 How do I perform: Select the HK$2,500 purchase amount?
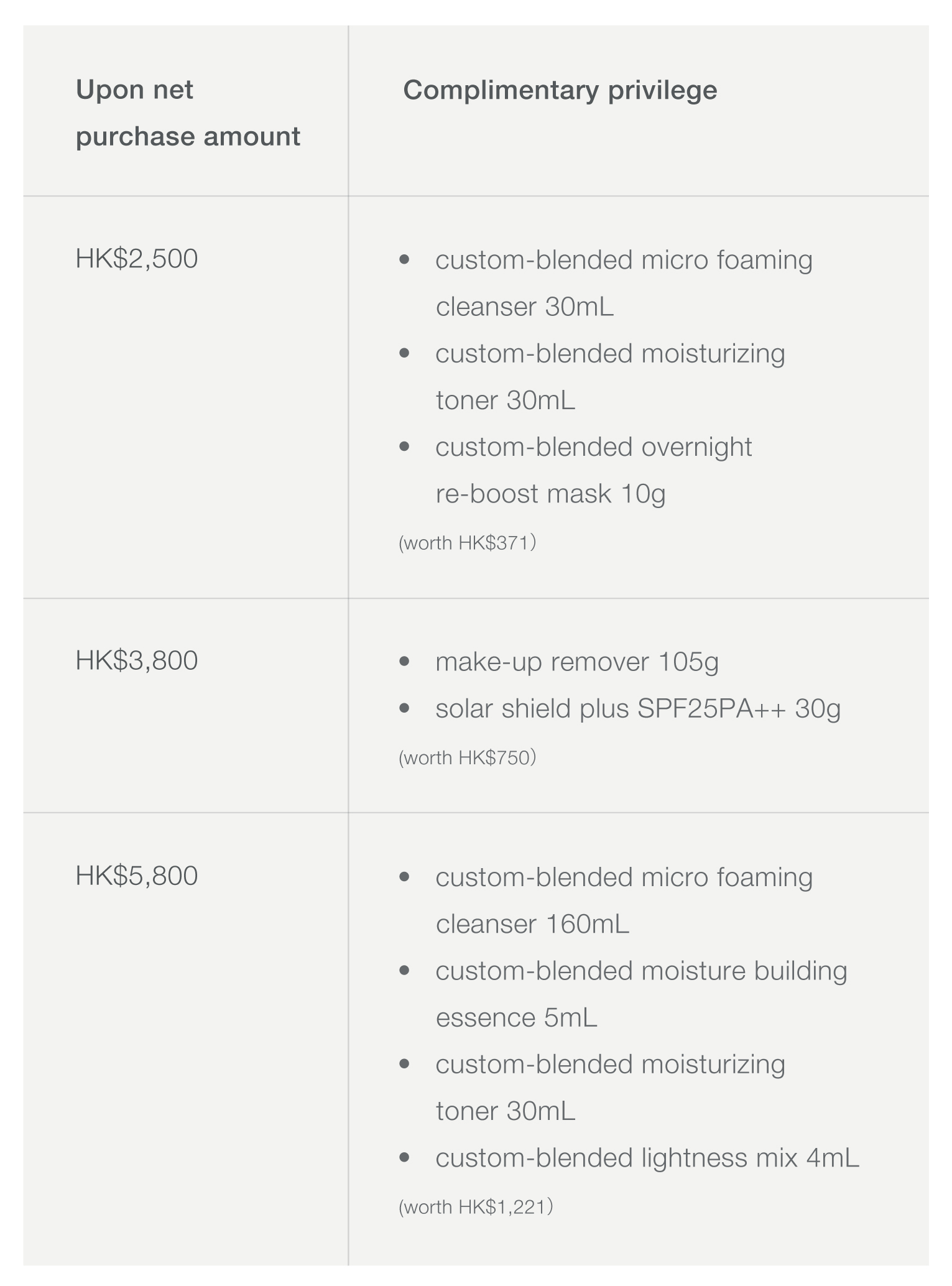pos(137,259)
